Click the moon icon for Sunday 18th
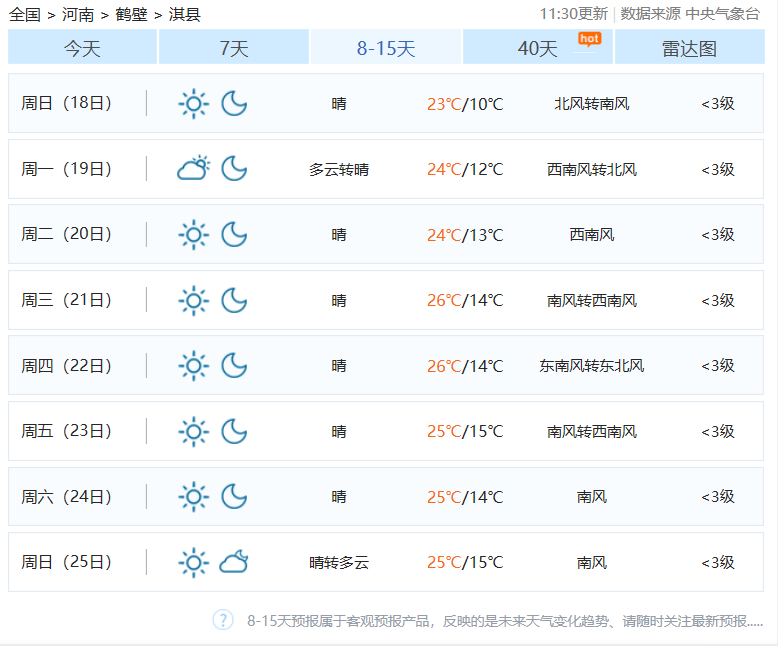Screen dimensions: 778x646 click(234, 103)
